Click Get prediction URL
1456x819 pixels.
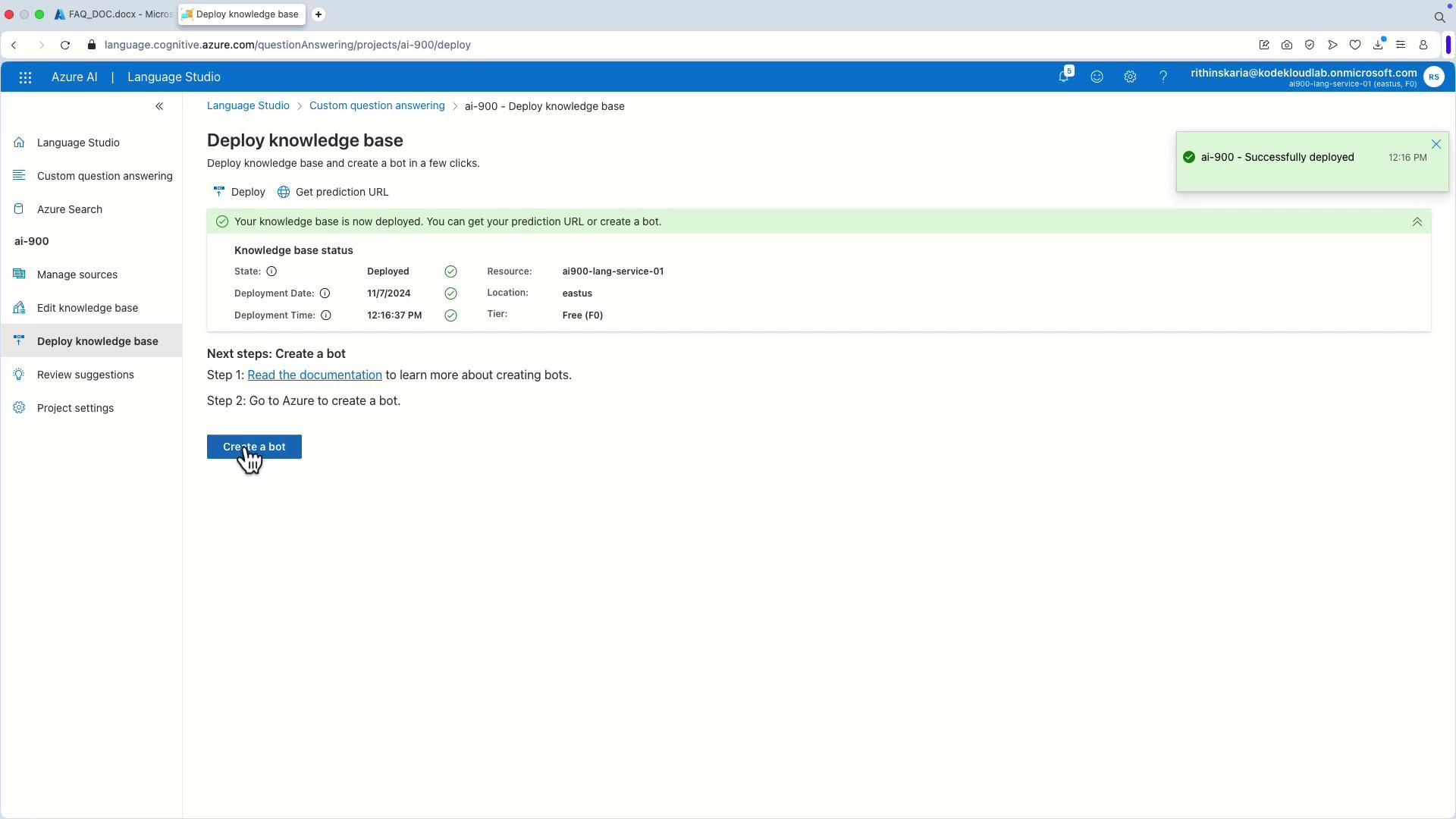point(333,192)
